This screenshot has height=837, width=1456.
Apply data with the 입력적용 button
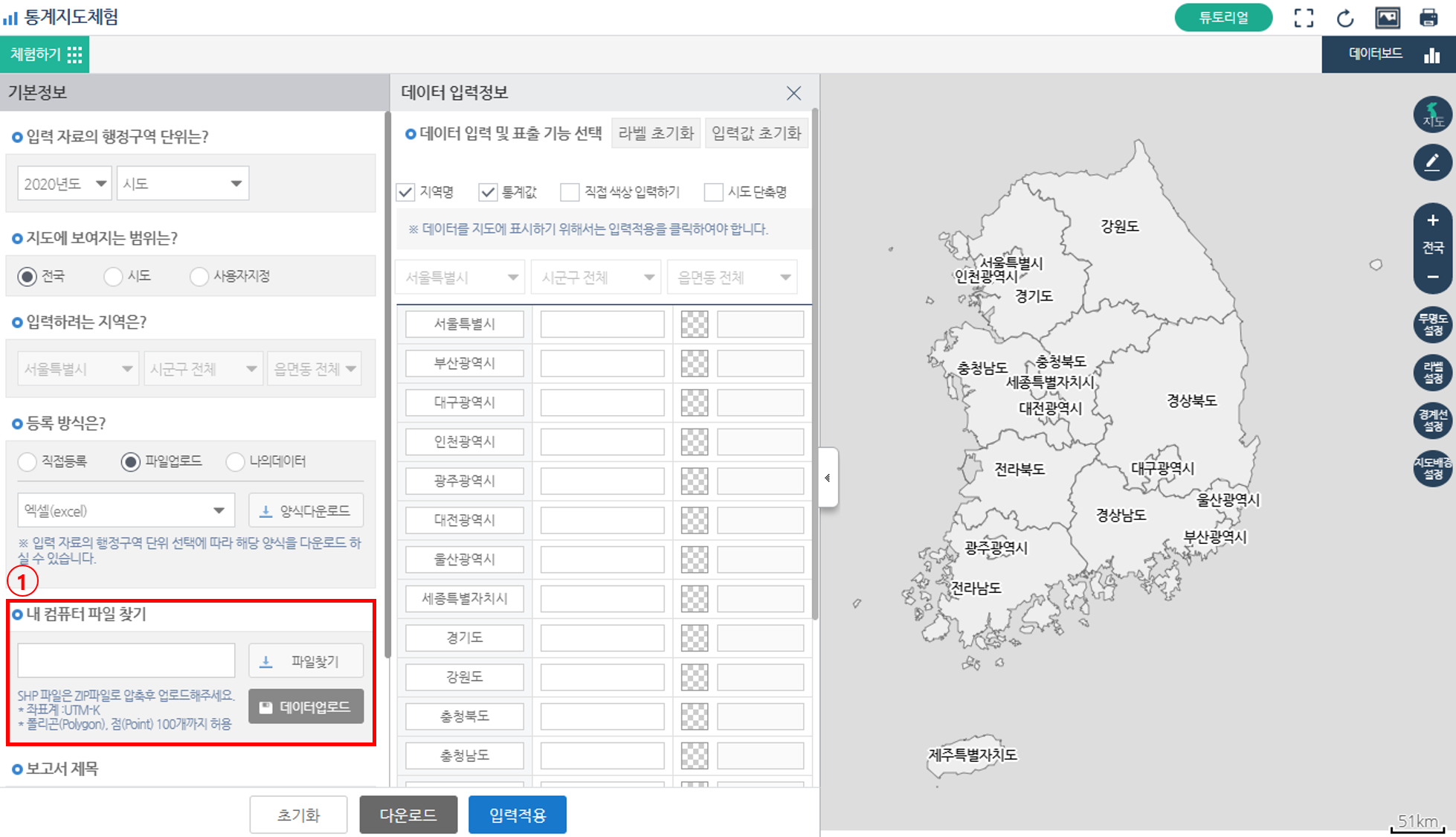click(x=517, y=815)
